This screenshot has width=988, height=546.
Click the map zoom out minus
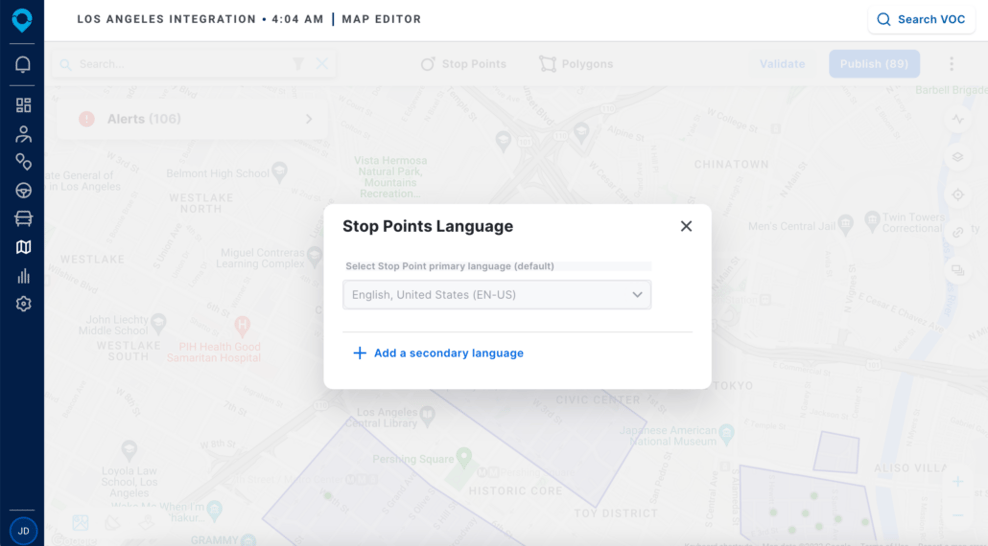(x=958, y=515)
